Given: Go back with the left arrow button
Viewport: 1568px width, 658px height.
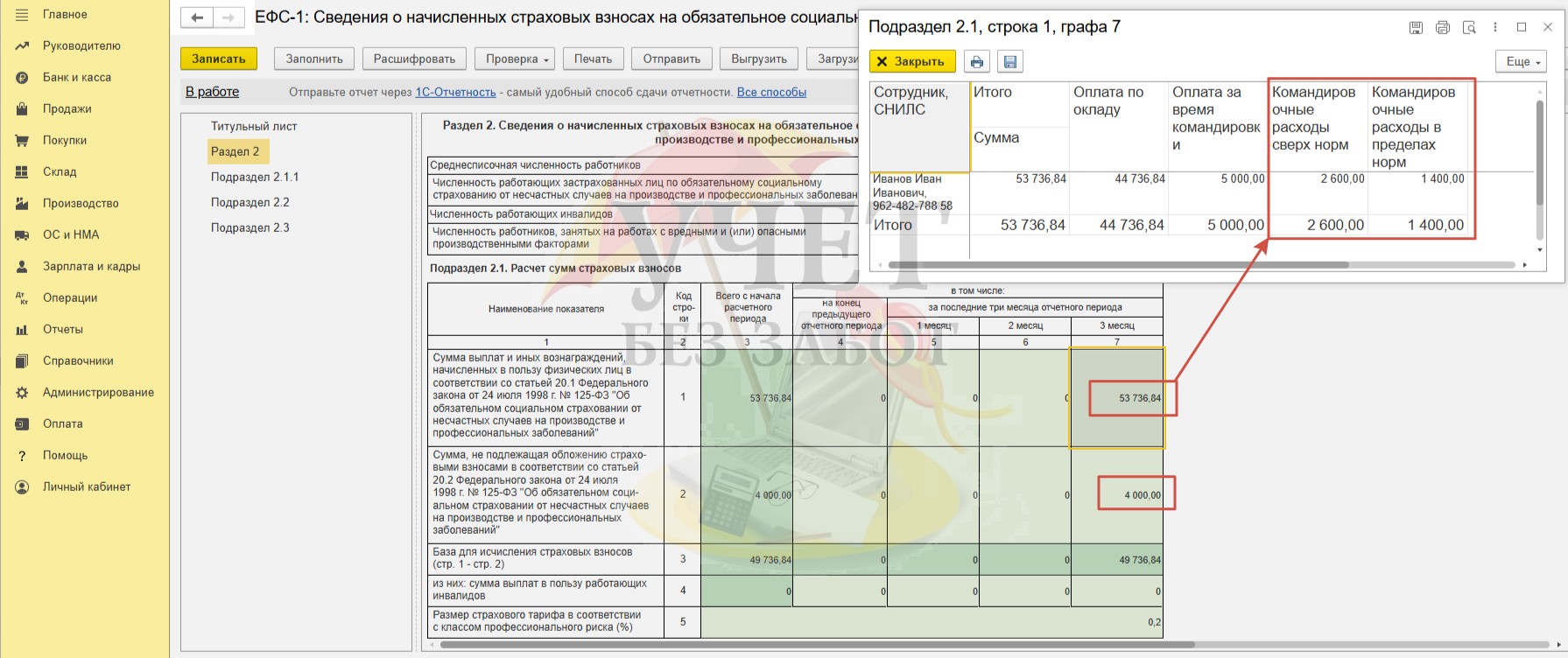Looking at the screenshot, I should pos(197,17).
